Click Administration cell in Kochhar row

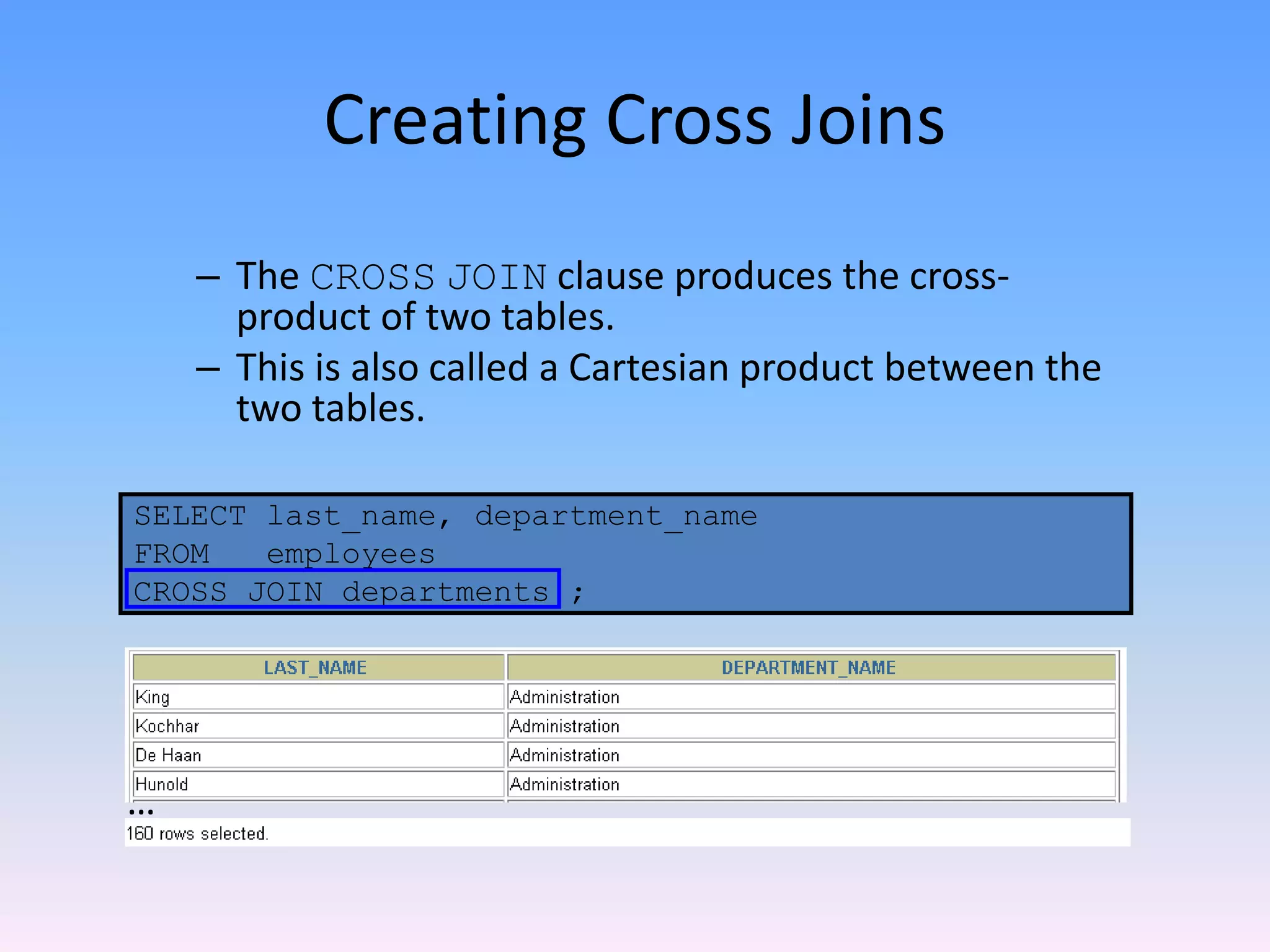[x=811, y=726]
